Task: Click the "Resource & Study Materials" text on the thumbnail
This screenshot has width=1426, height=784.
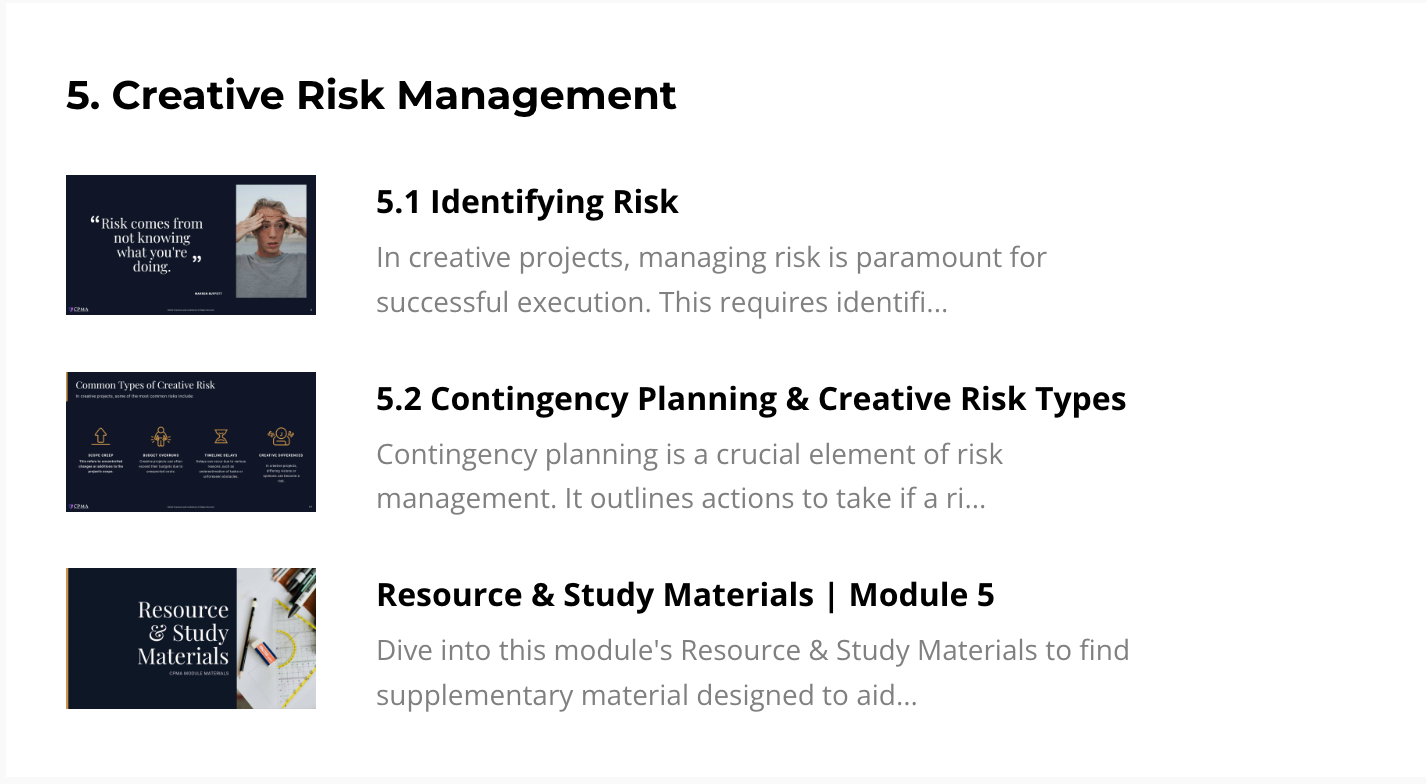Action: click(183, 633)
